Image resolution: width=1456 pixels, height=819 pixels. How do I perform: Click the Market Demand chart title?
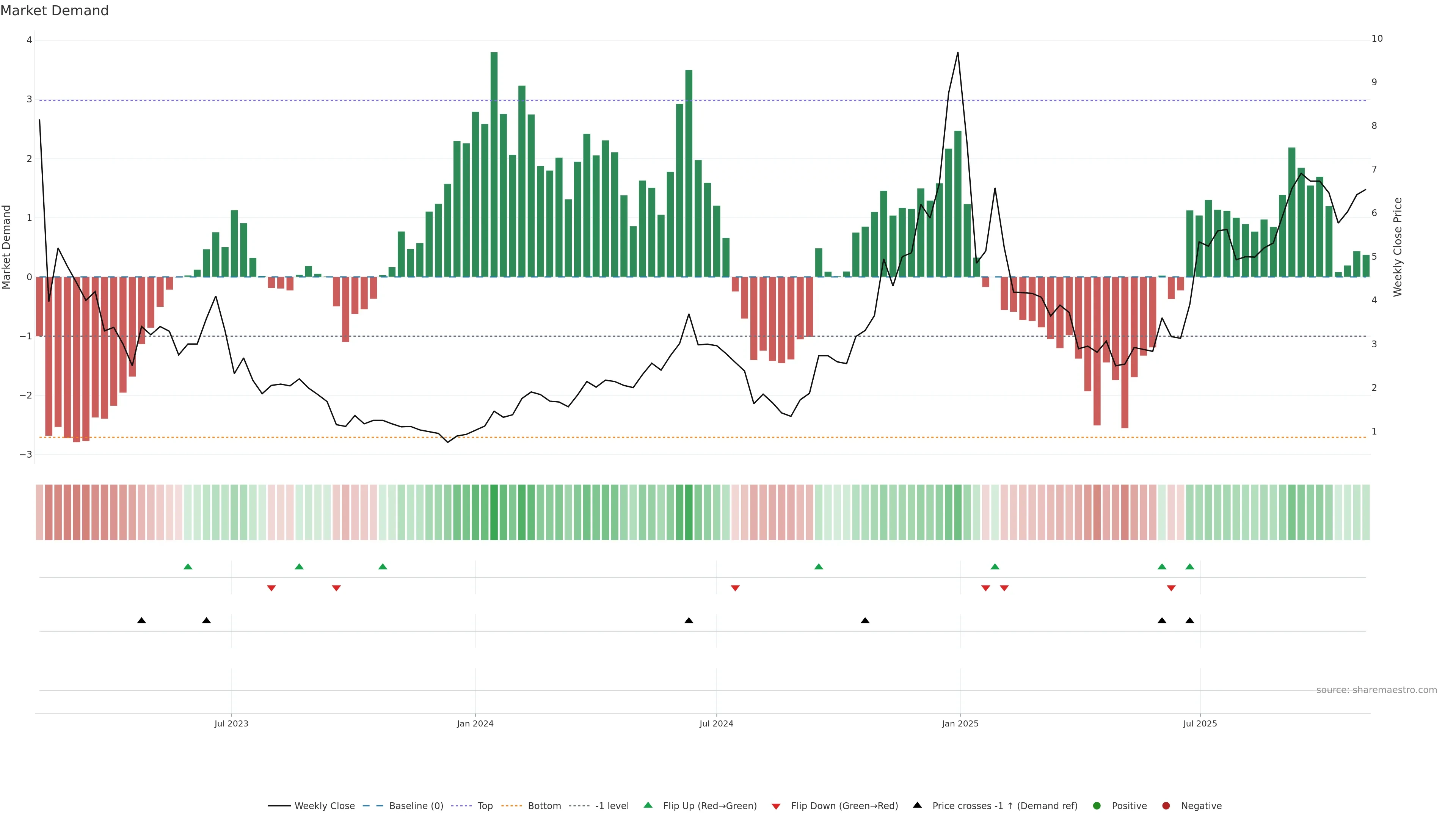(54, 11)
